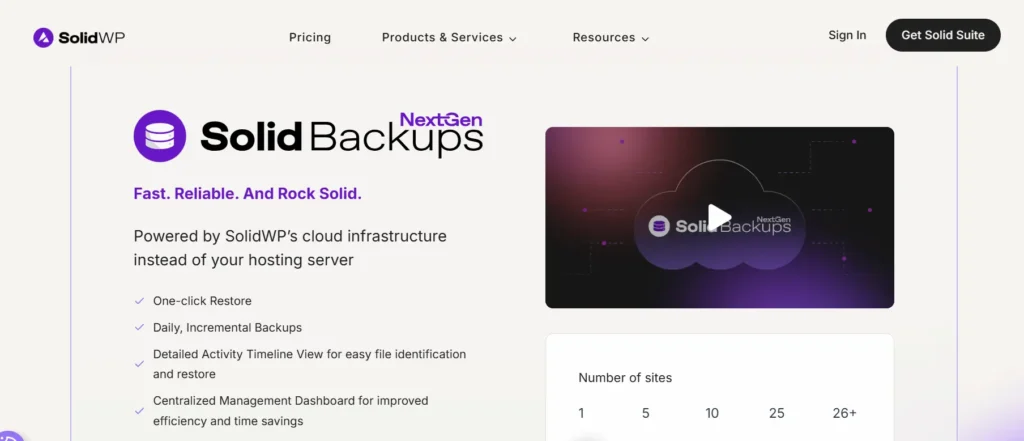Click the Sign In link
The image size is (1024, 441).
coord(847,35)
